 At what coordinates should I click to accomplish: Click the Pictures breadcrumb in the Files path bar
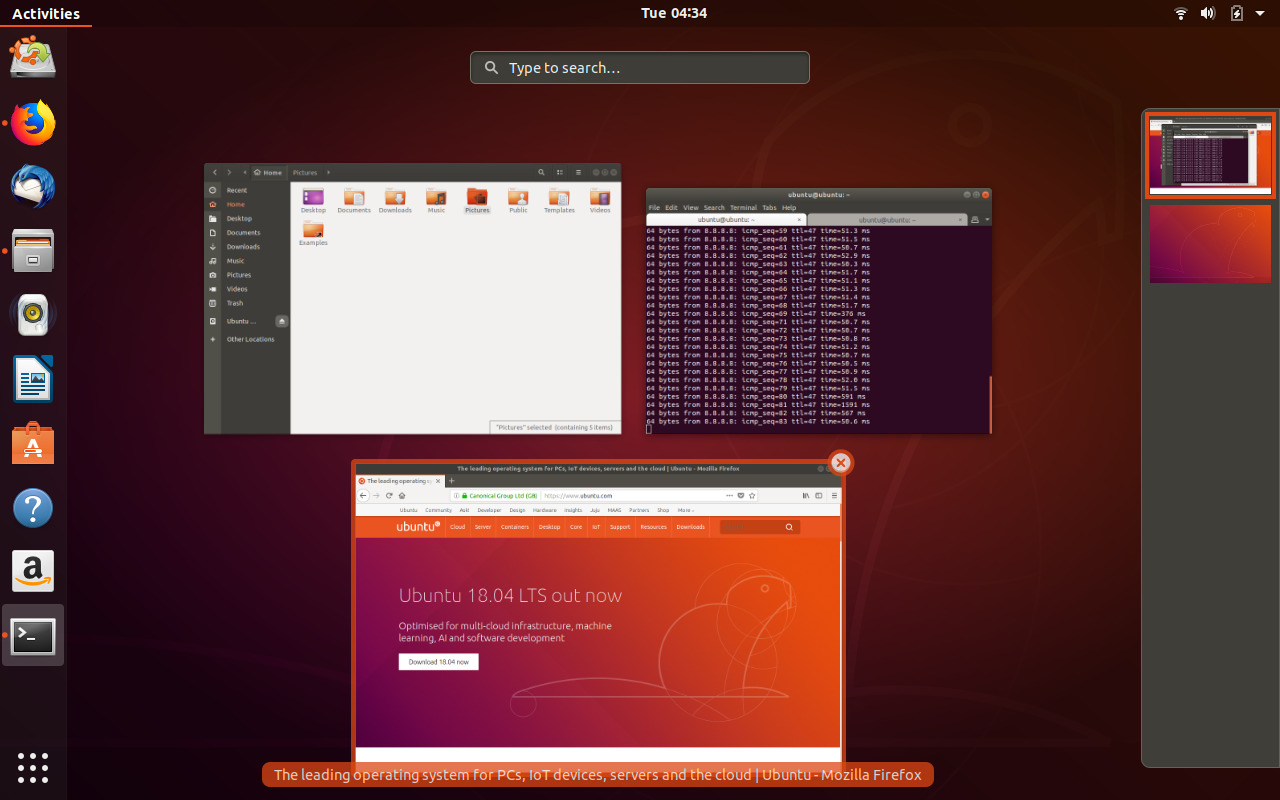pos(304,172)
